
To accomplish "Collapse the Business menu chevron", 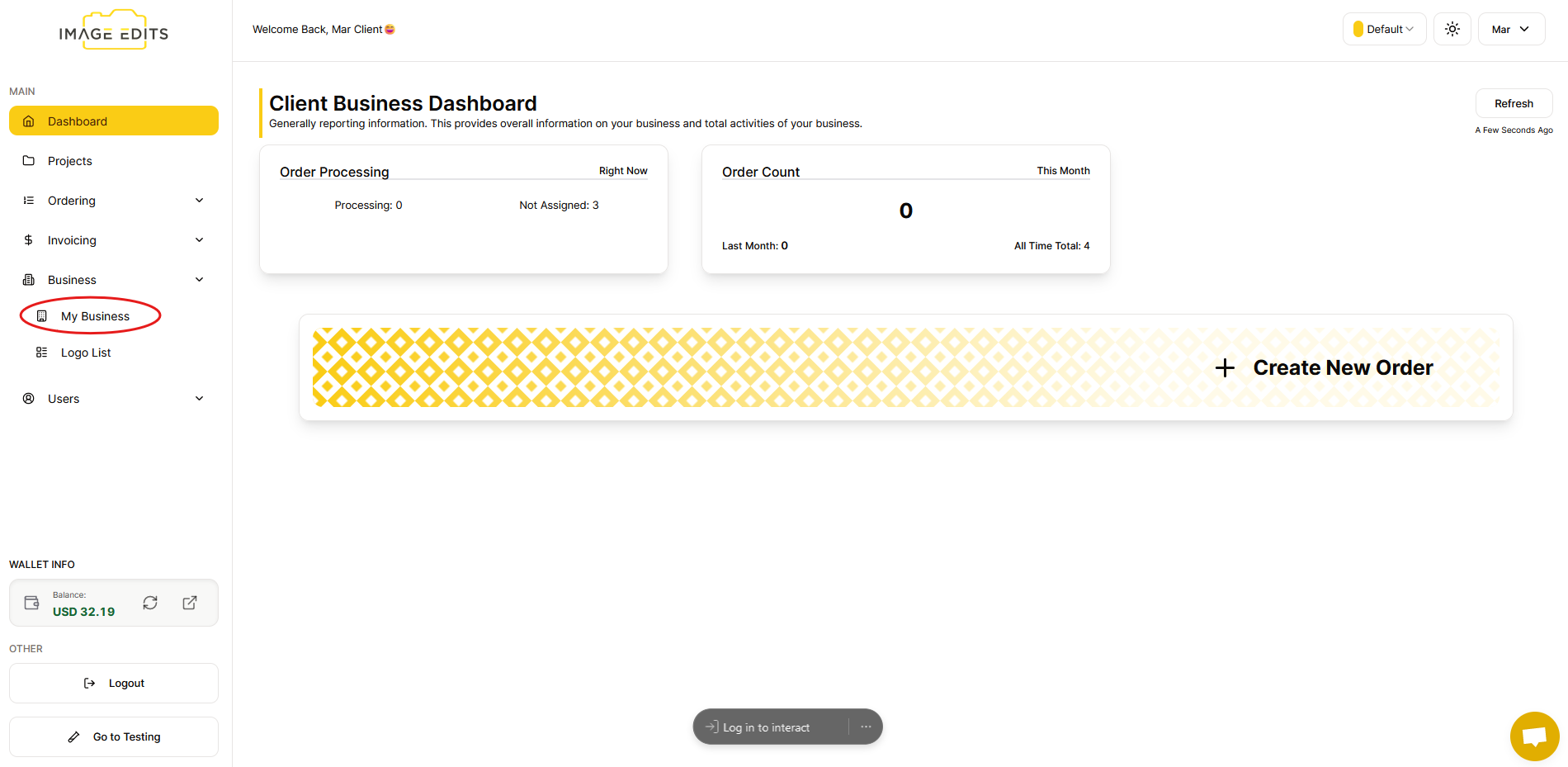I will 199,280.
